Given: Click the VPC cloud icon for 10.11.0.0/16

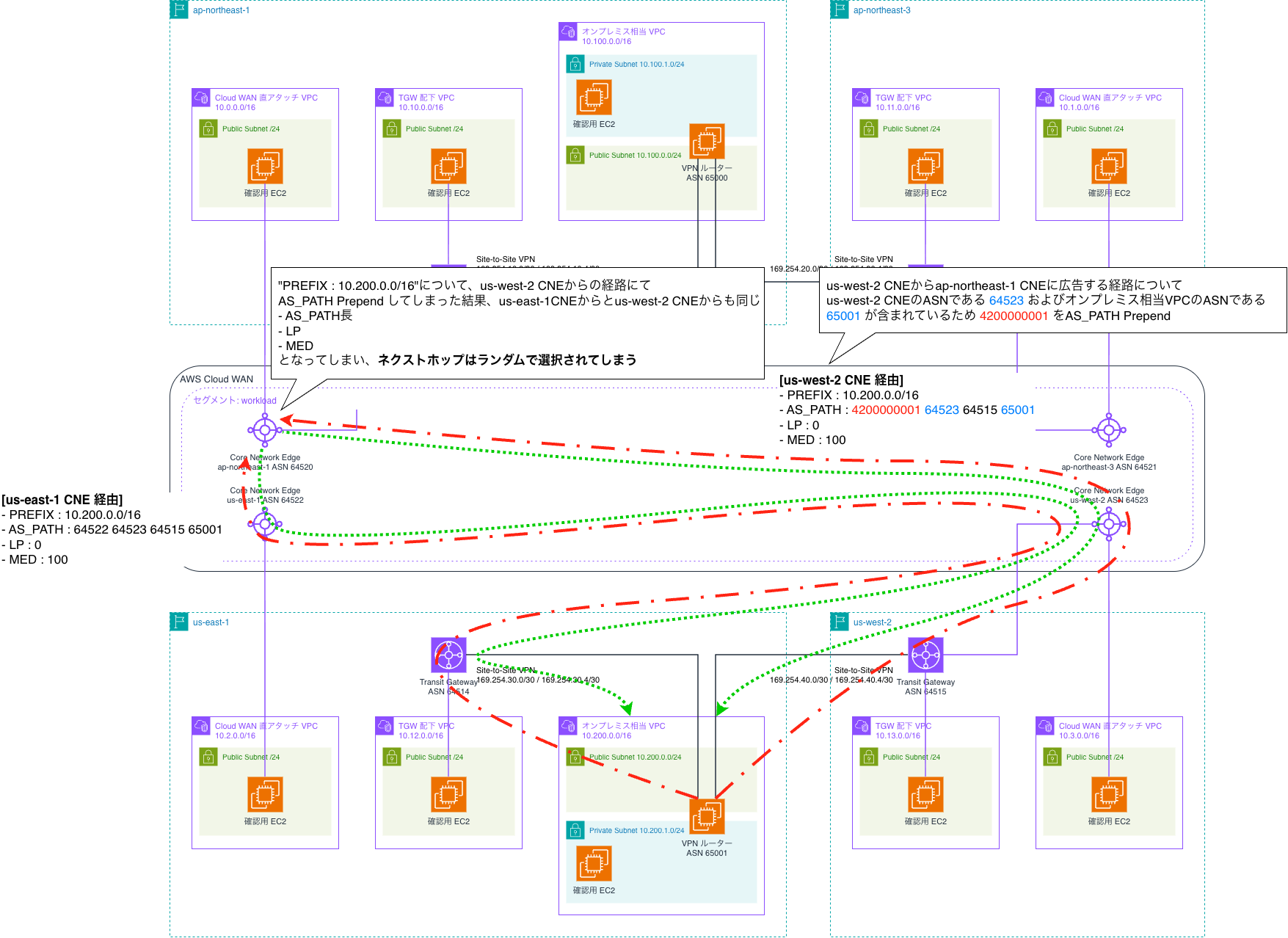Looking at the screenshot, I should pos(862,98).
